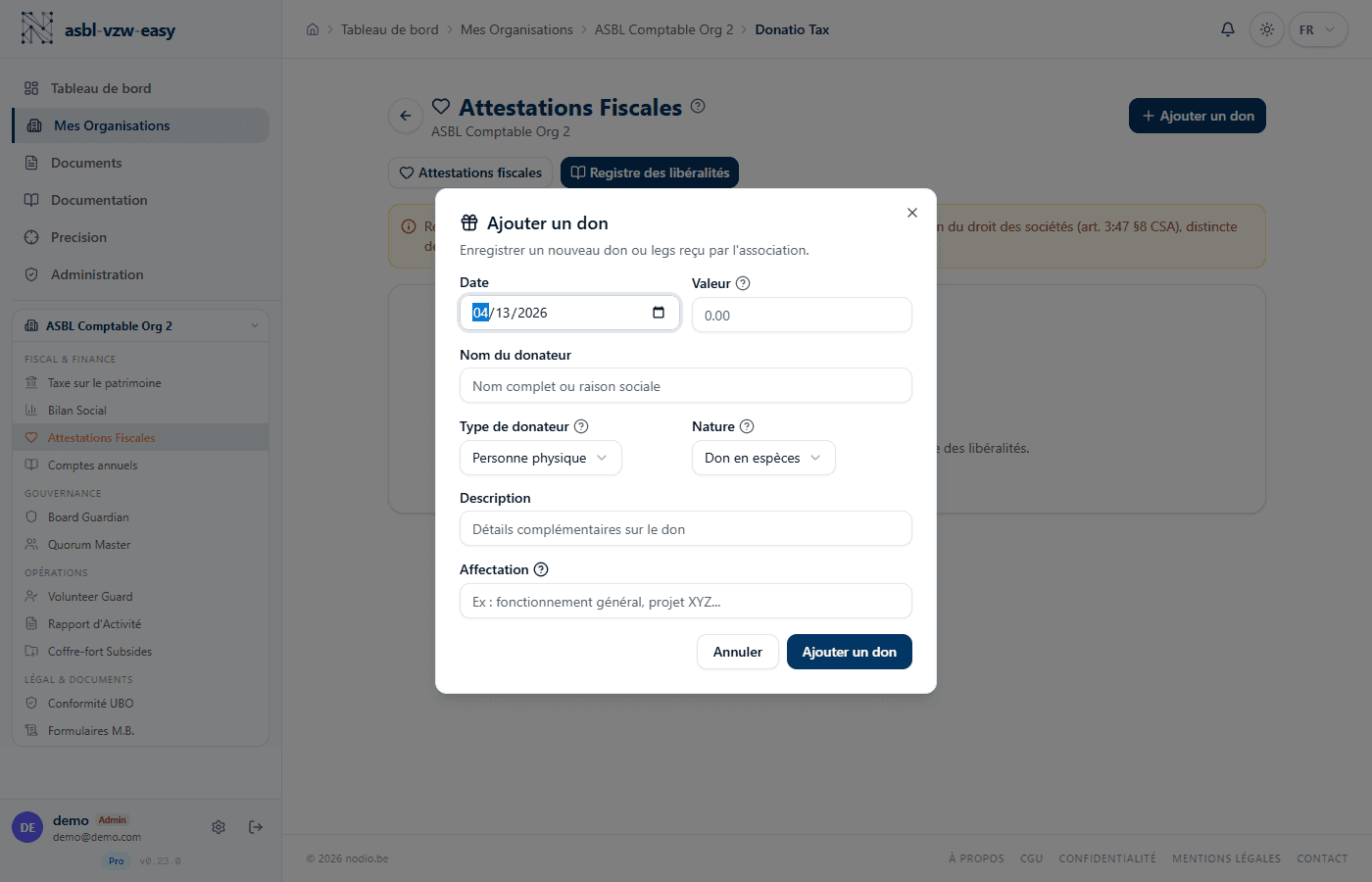The height and width of the screenshot is (882, 1372).
Task: Close the Ajouter un don dialog
Action: coord(912,213)
